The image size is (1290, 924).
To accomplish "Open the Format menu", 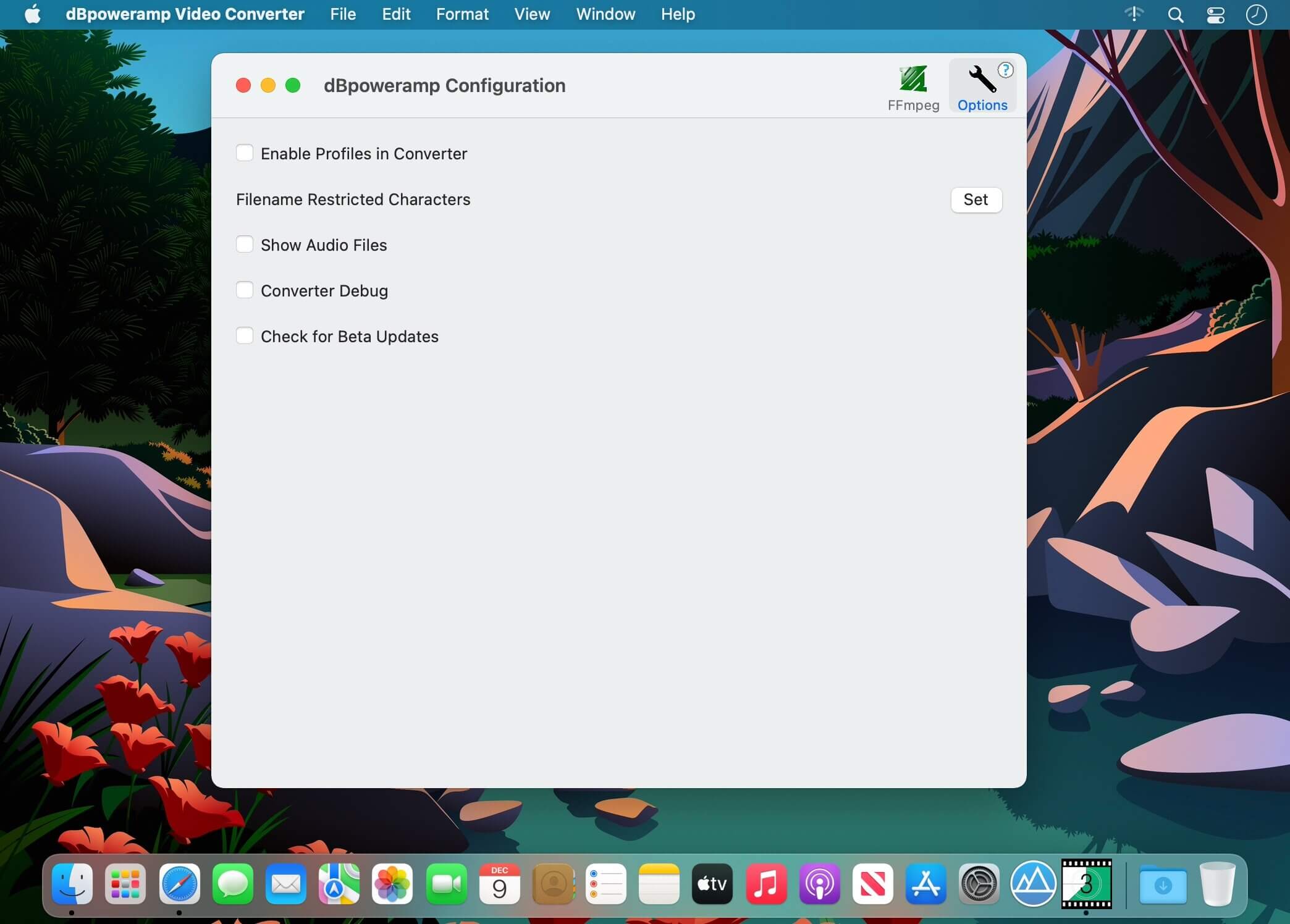I will [462, 14].
